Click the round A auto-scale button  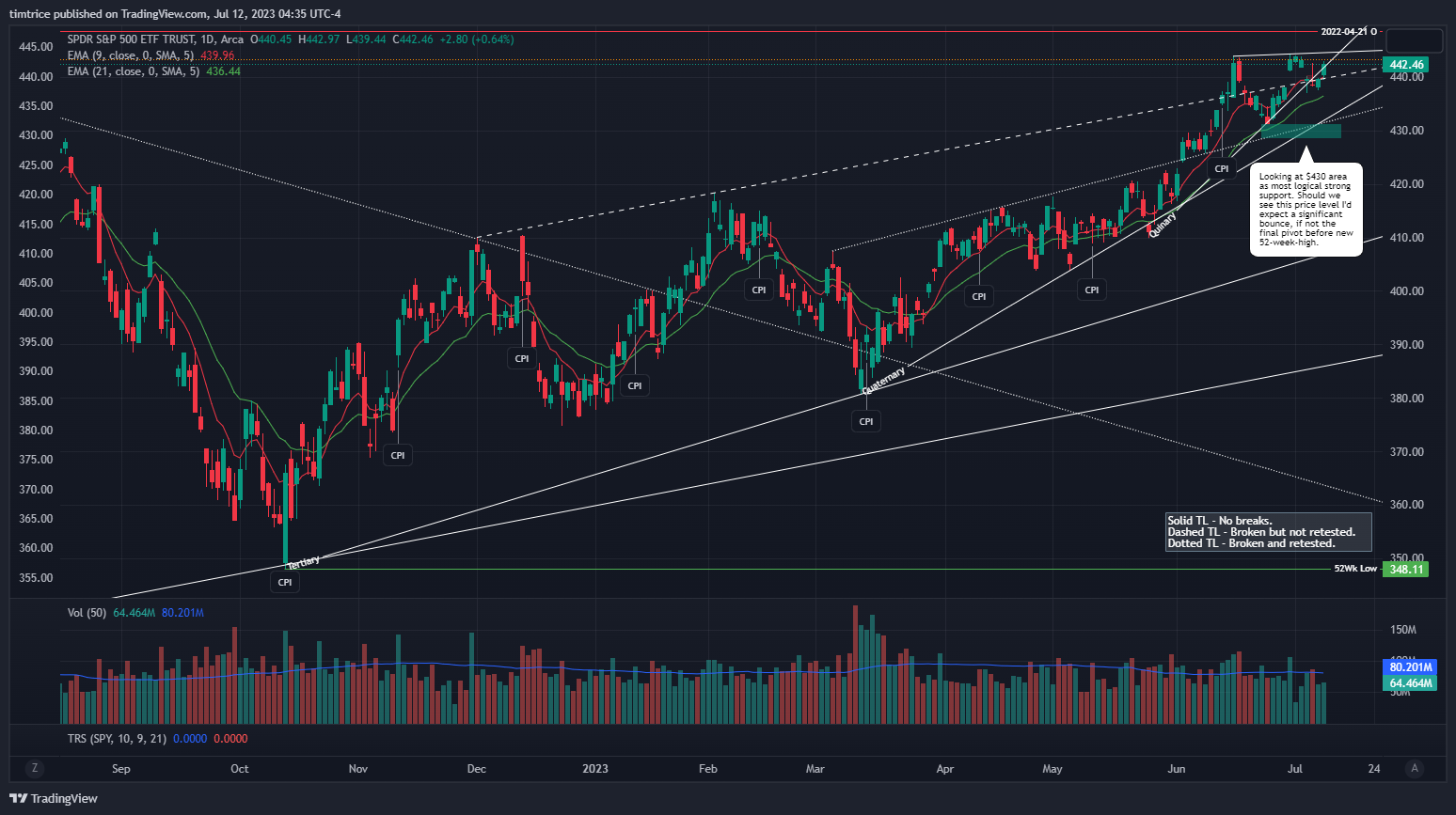pos(1414,768)
